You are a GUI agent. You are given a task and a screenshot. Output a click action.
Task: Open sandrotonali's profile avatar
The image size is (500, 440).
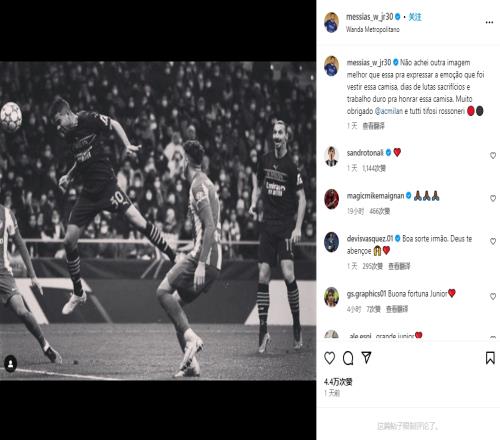click(x=331, y=156)
